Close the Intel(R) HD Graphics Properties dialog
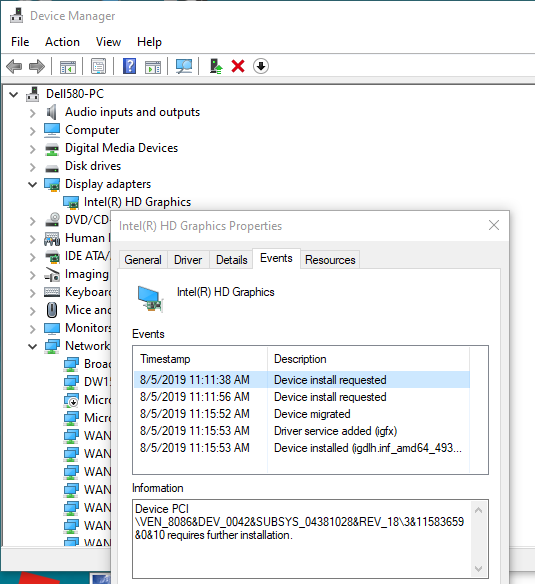535x584 pixels. [x=494, y=225]
